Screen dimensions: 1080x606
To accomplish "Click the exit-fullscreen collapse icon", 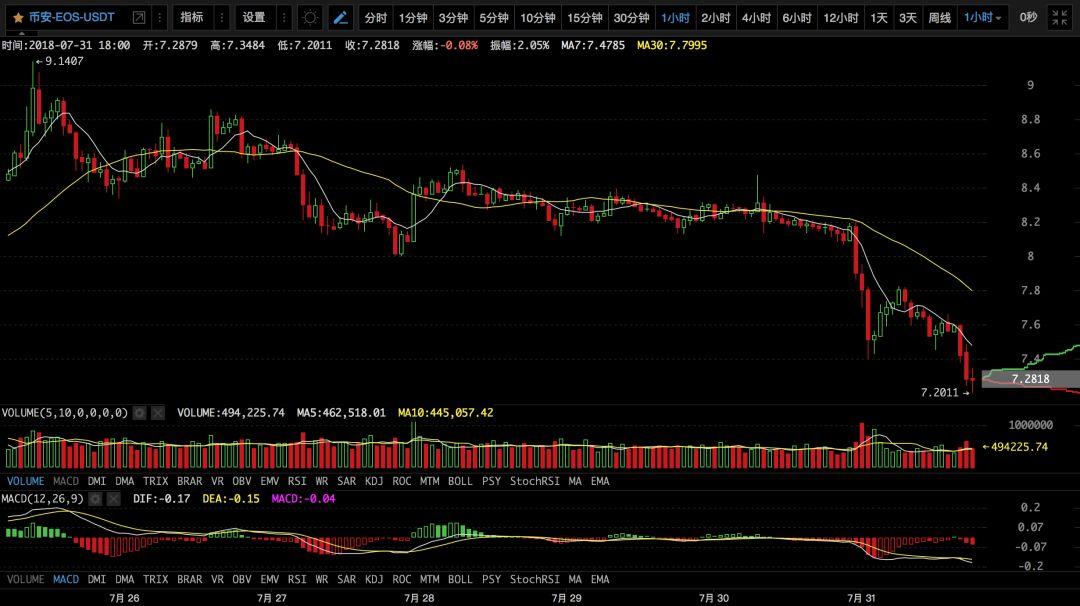I will pos(1059,18).
